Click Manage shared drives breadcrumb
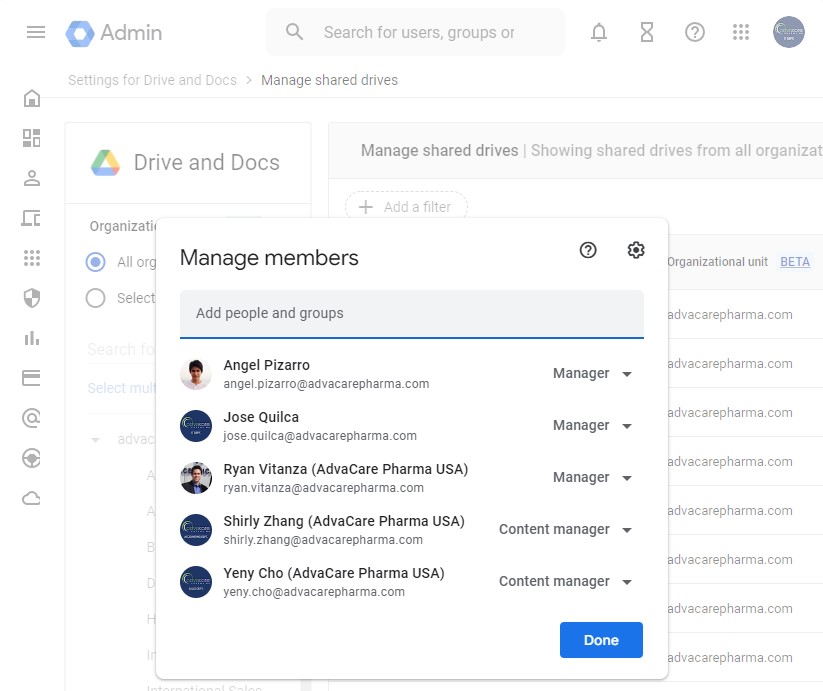This screenshot has height=691, width=823. (x=330, y=80)
